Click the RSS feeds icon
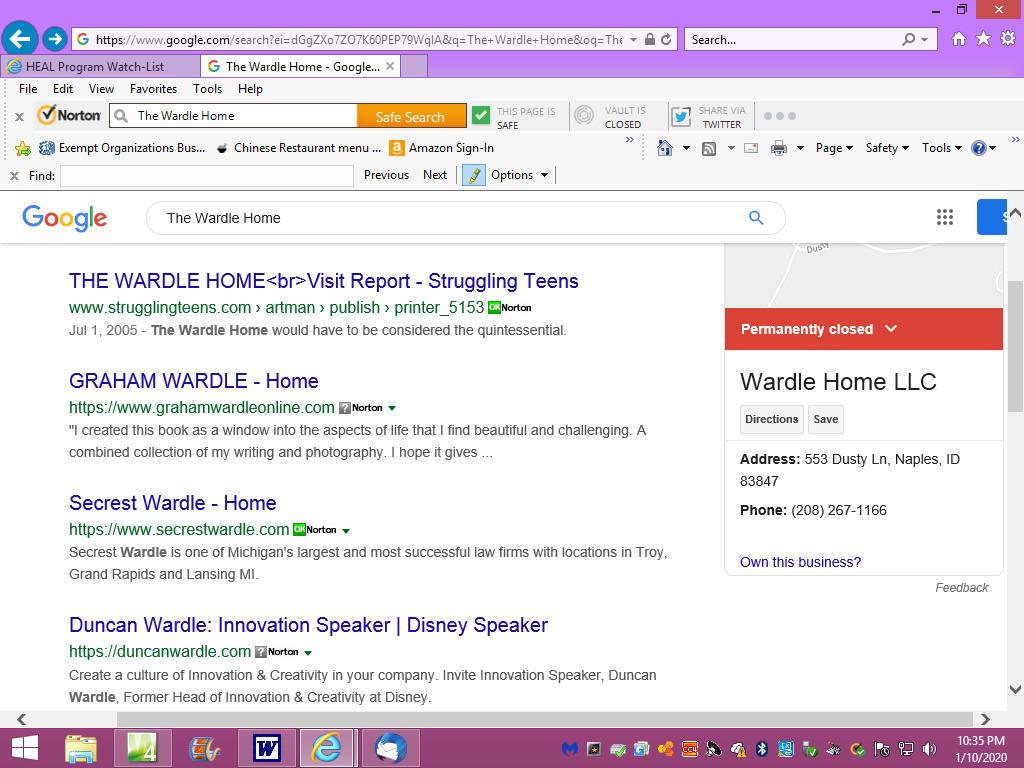 709,149
